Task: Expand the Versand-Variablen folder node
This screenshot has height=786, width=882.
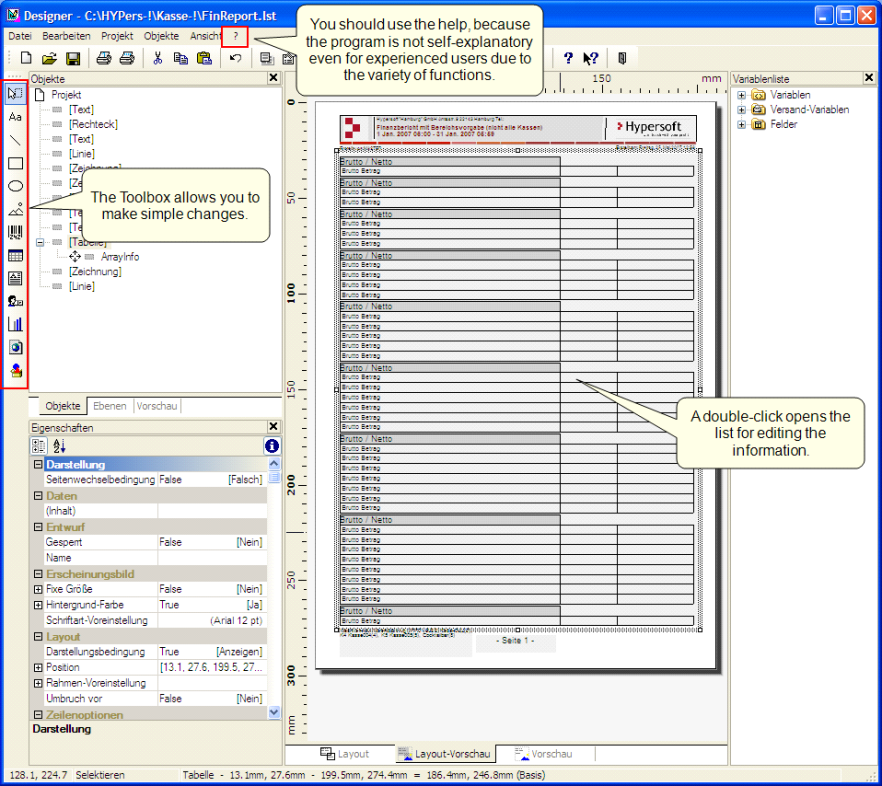Action: [x=741, y=110]
